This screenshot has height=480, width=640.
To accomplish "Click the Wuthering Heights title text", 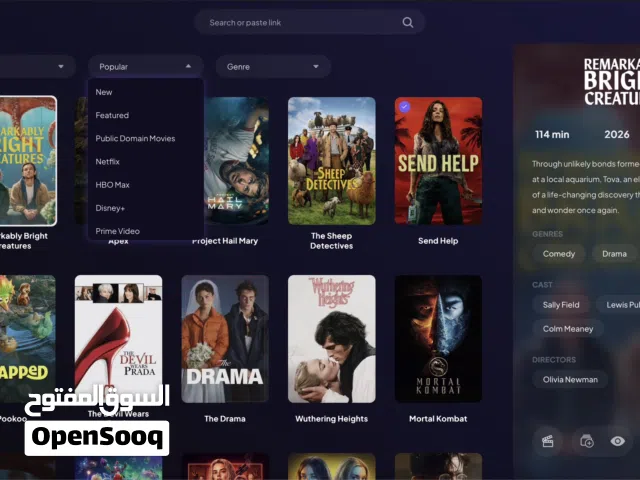I will [x=331, y=419].
